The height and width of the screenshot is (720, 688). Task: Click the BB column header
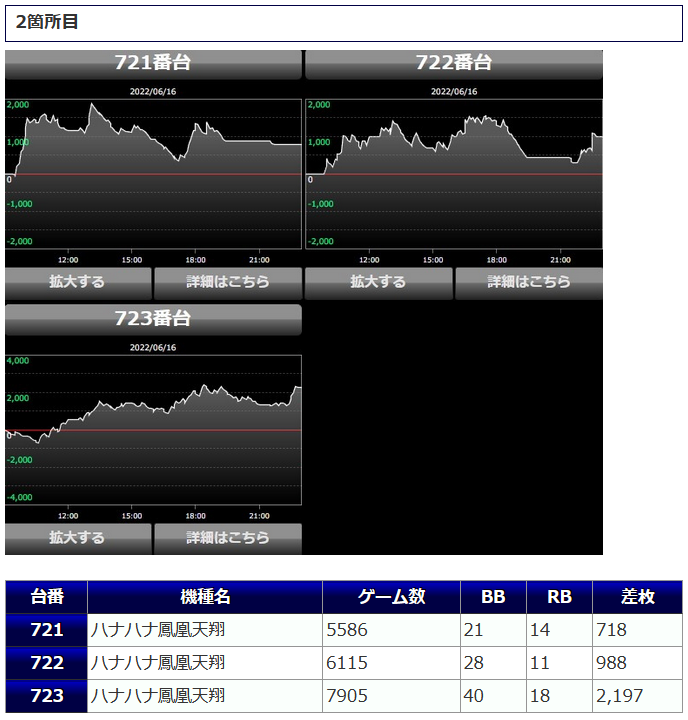click(x=493, y=597)
